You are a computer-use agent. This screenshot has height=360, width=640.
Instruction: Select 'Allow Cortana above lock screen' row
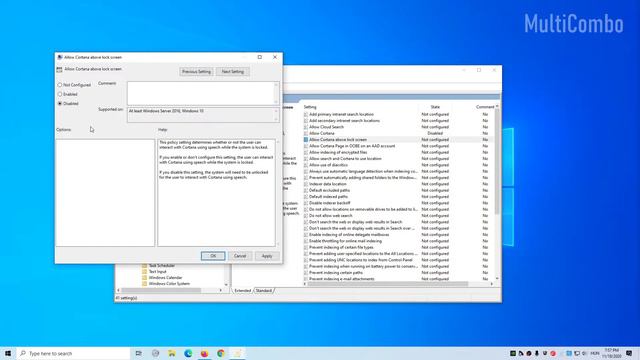coord(338,140)
